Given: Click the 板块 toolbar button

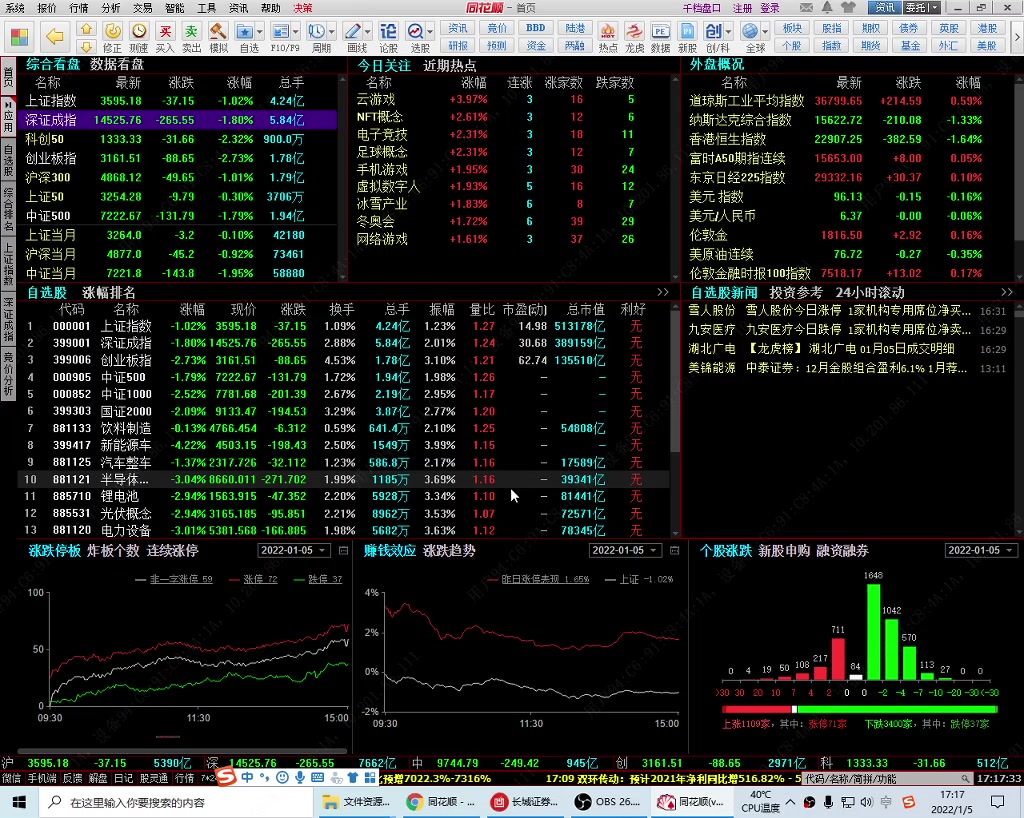Looking at the screenshot, I should coord(792,29).
